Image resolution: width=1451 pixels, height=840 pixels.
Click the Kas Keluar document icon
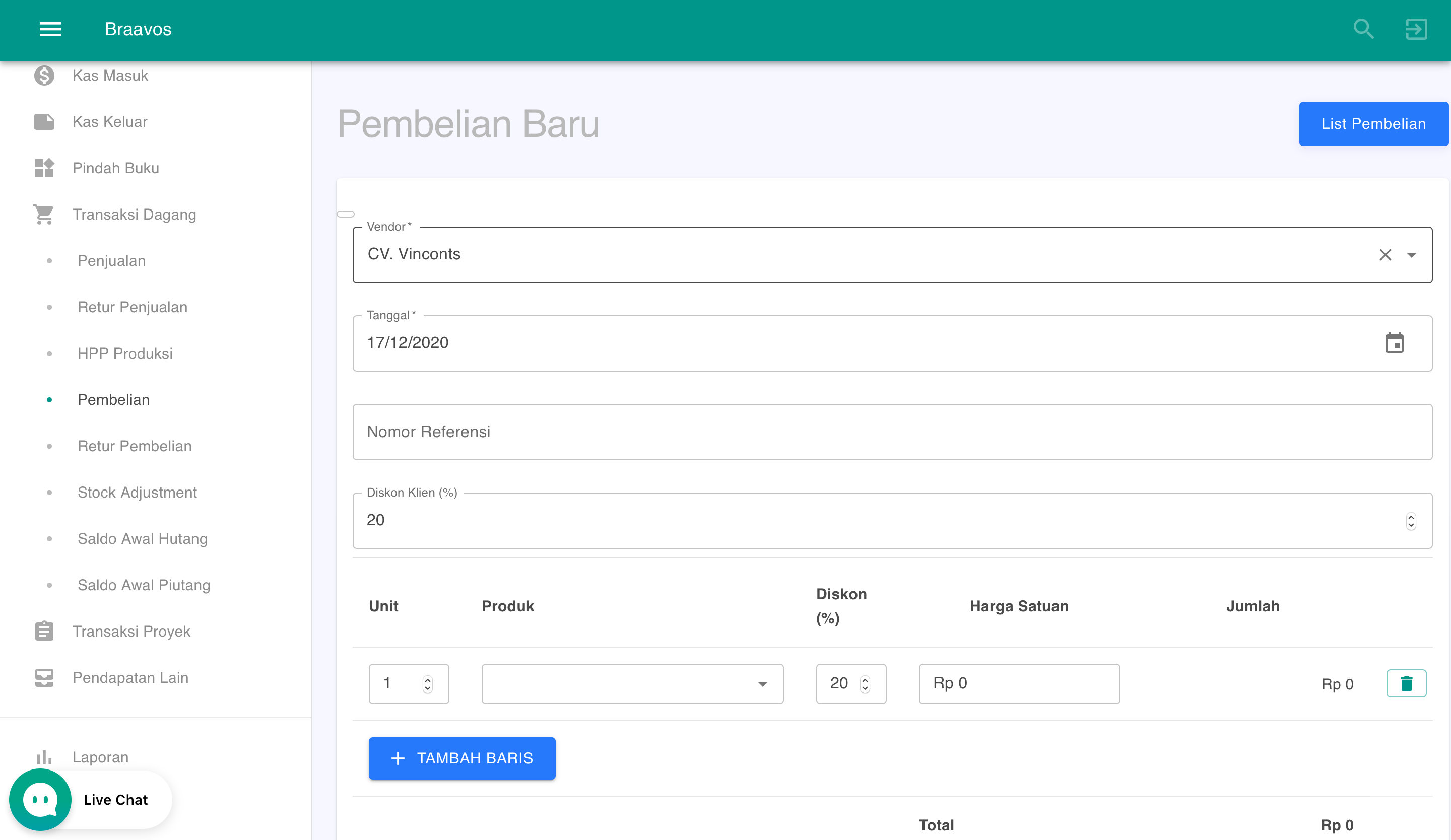[x=44, y=121]
